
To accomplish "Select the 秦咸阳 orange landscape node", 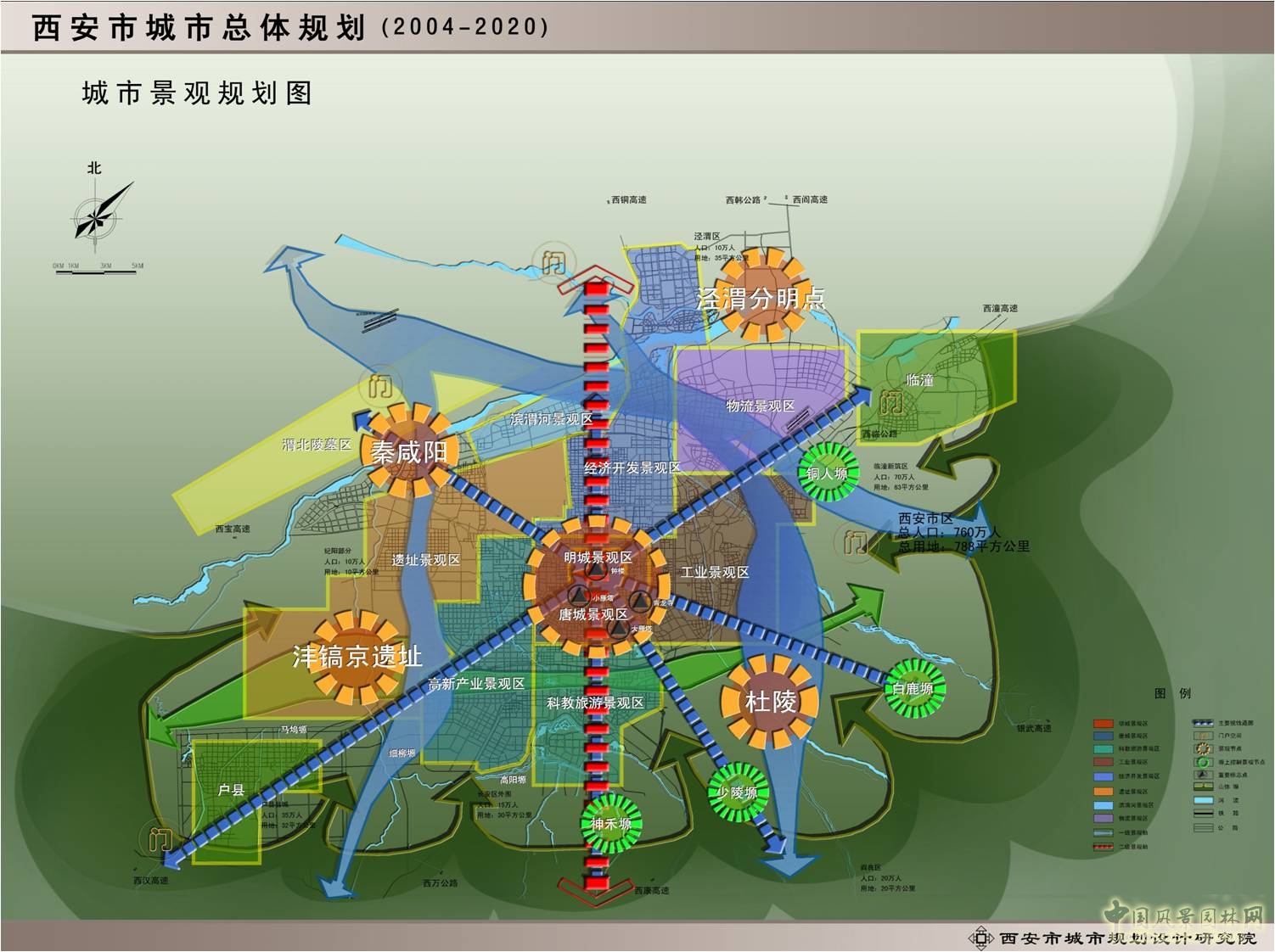I will (x=408, y=451).
